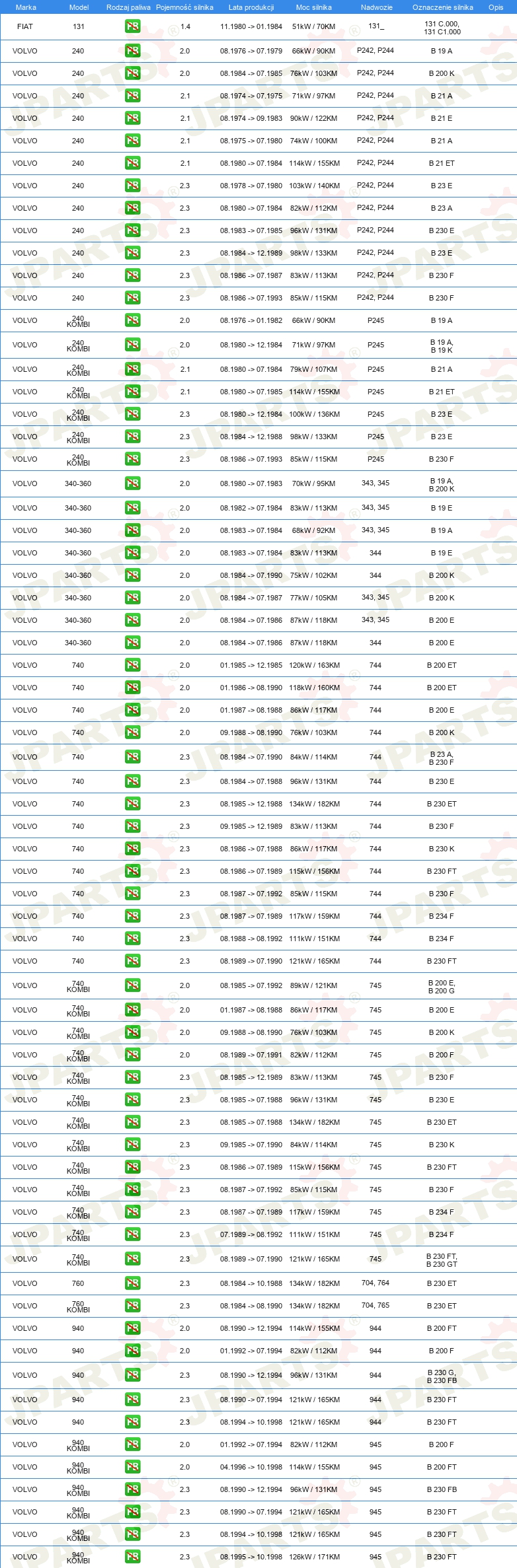
Task: Click the fuel icon in the 68kW / 92KM row
Action: [132, 530]
